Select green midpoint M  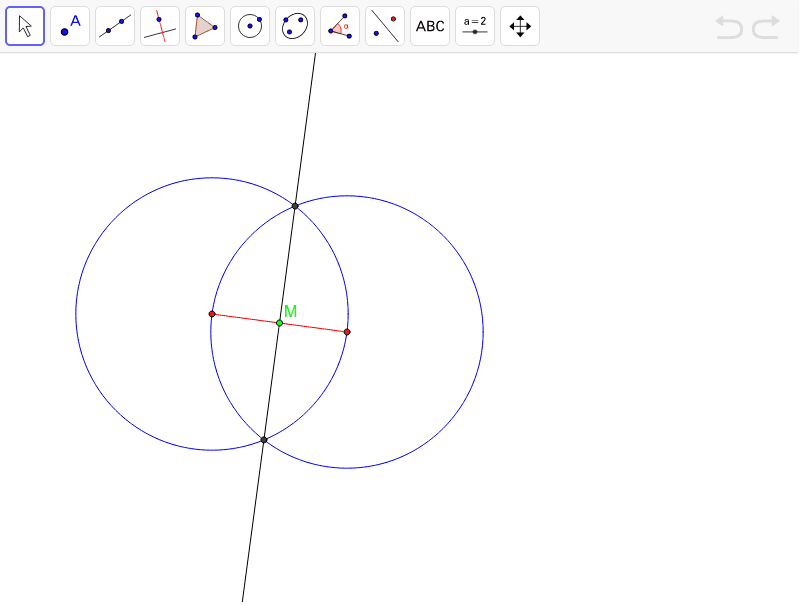pyautogui.click(x=280, y=323)
